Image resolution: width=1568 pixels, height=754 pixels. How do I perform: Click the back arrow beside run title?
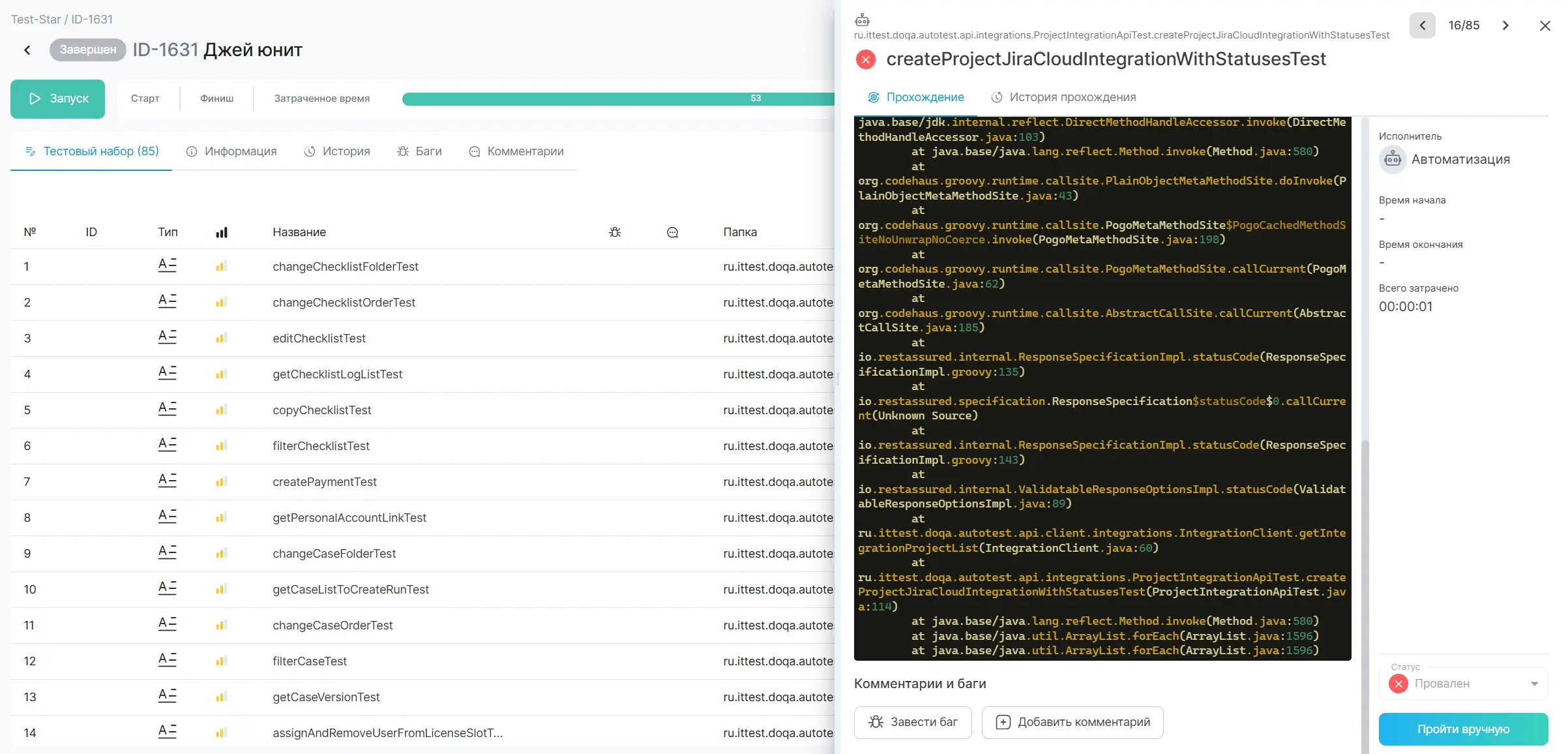(27, 50)
